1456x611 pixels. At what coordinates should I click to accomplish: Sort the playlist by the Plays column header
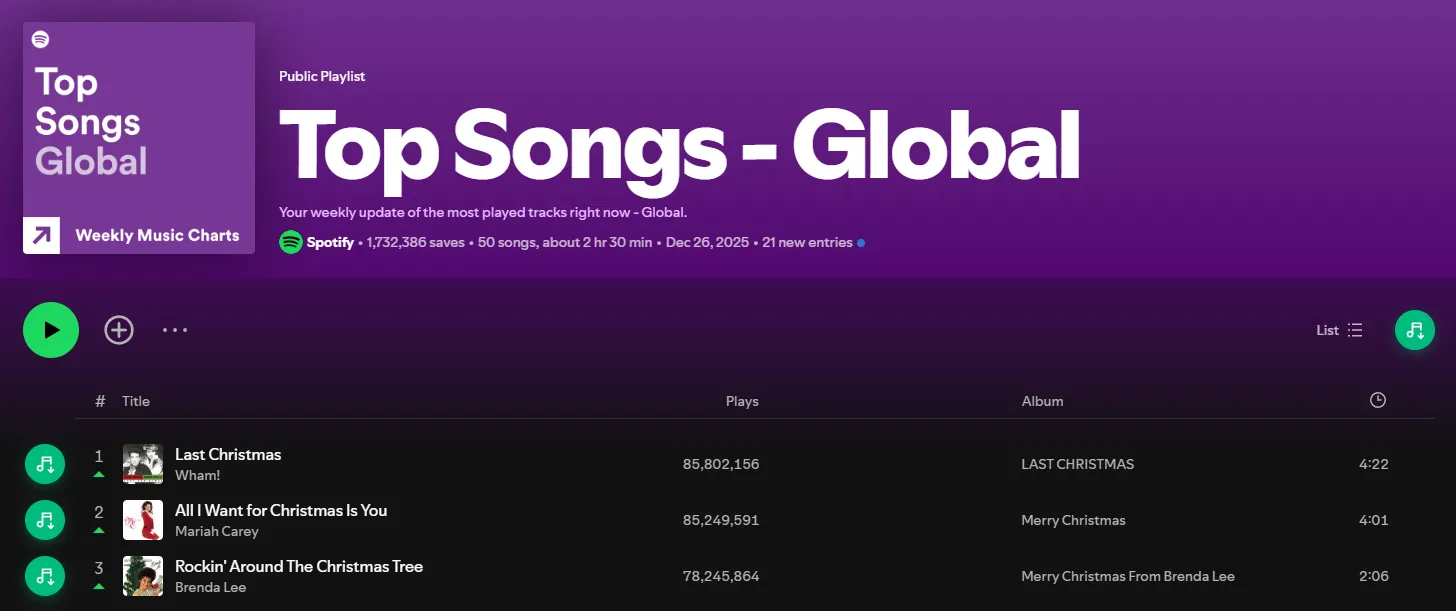(x=742, y=400)
